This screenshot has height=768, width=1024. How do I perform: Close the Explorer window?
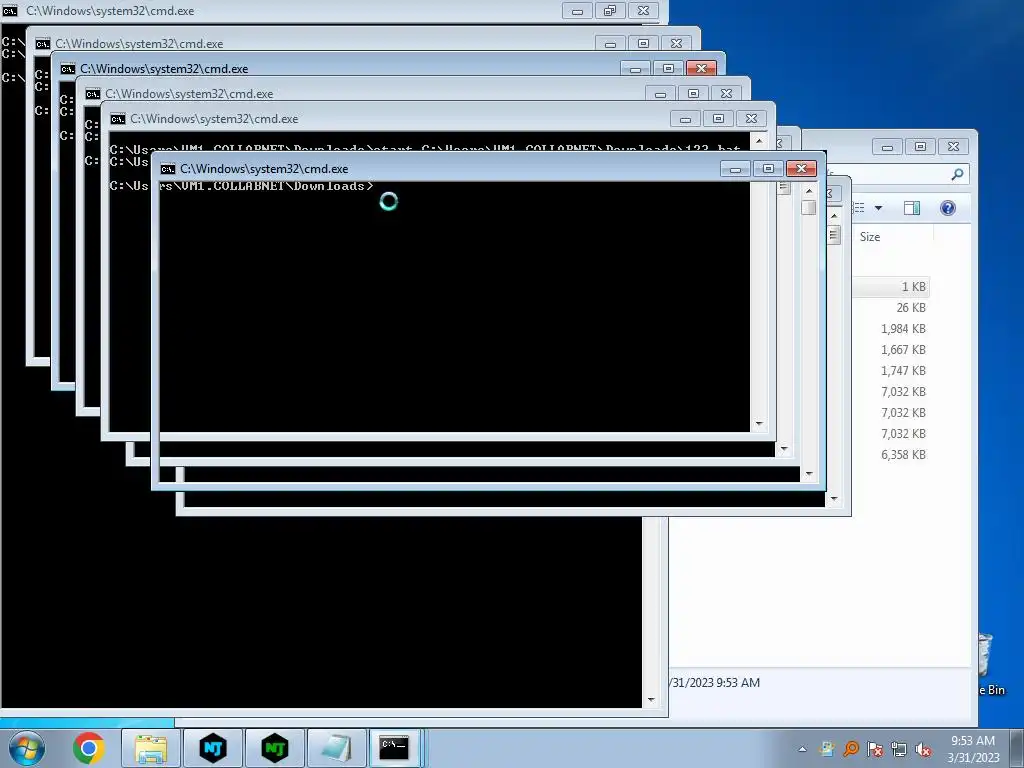tap(953, 147)
